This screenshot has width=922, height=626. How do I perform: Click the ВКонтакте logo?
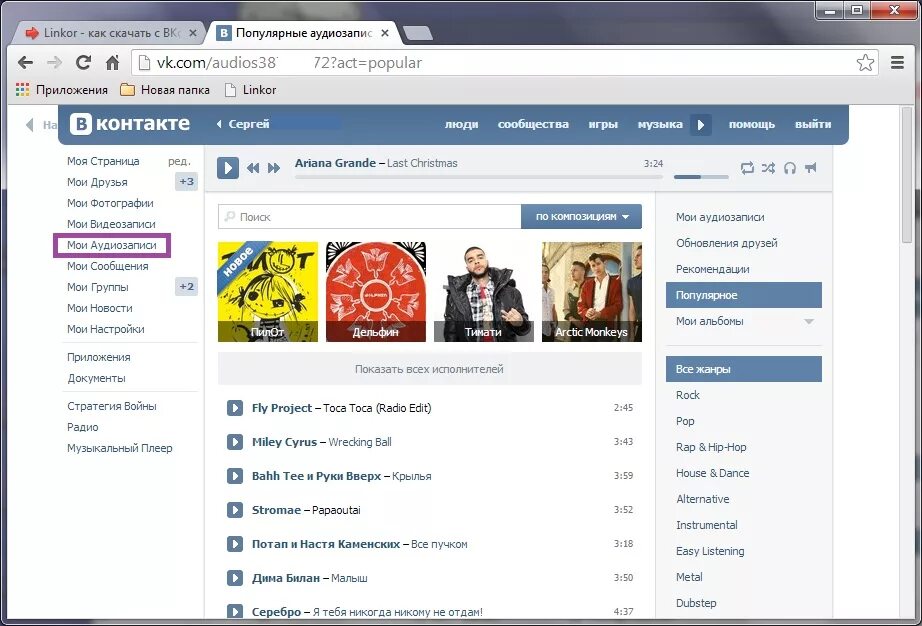click(x=130, y=124)
